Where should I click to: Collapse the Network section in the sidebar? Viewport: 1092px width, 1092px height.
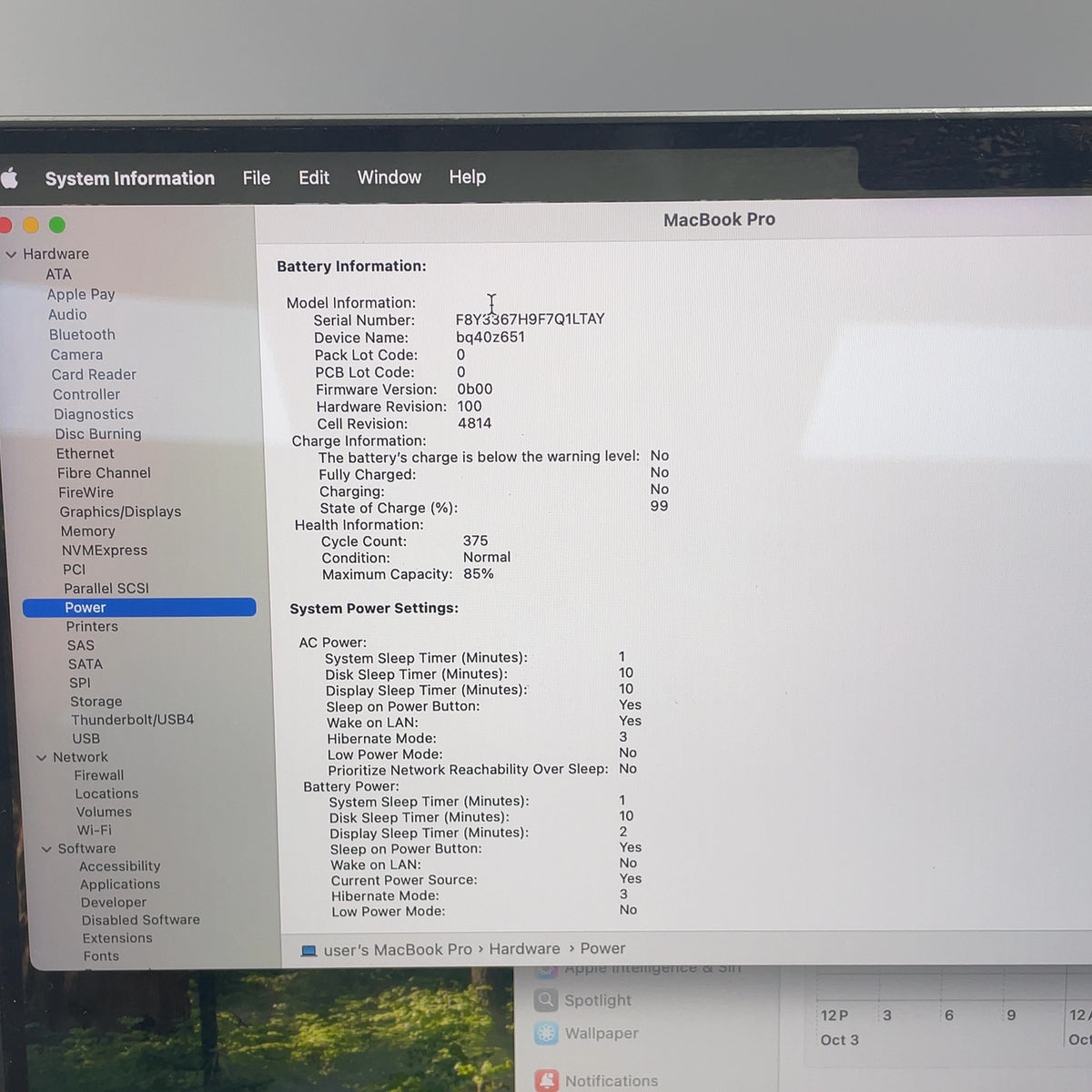pos(41,757)
